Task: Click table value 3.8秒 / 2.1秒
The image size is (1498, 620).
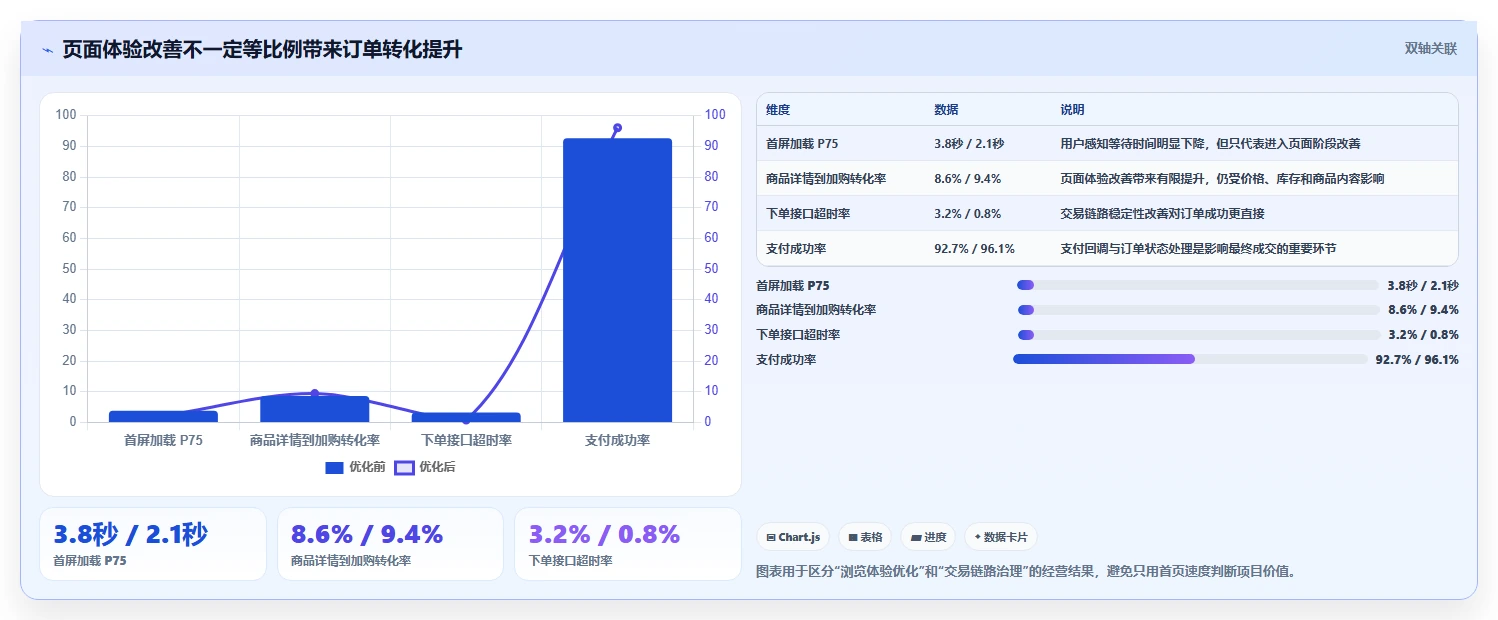Action: pos(969,144)
